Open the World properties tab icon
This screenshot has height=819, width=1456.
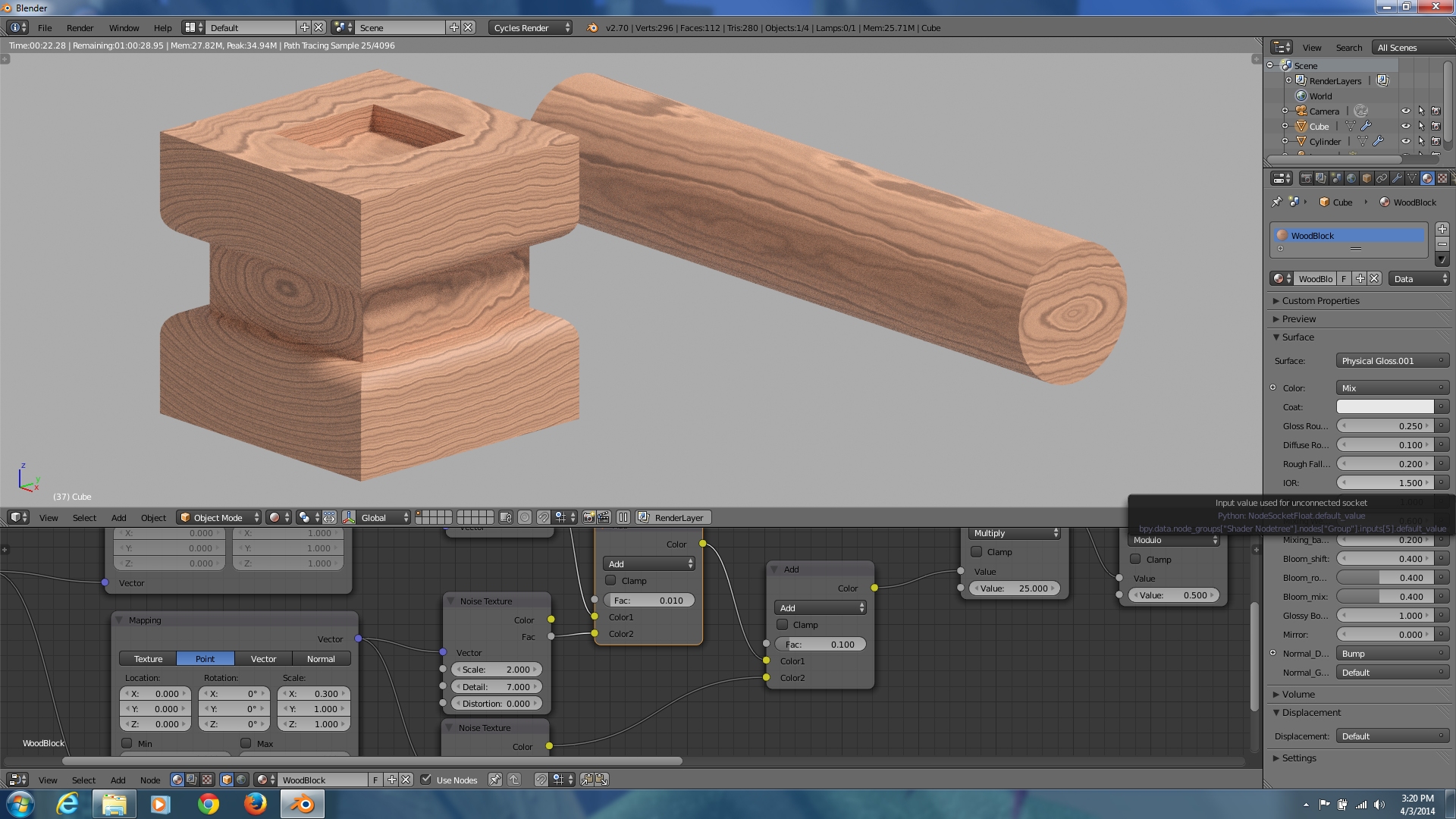1351,178
